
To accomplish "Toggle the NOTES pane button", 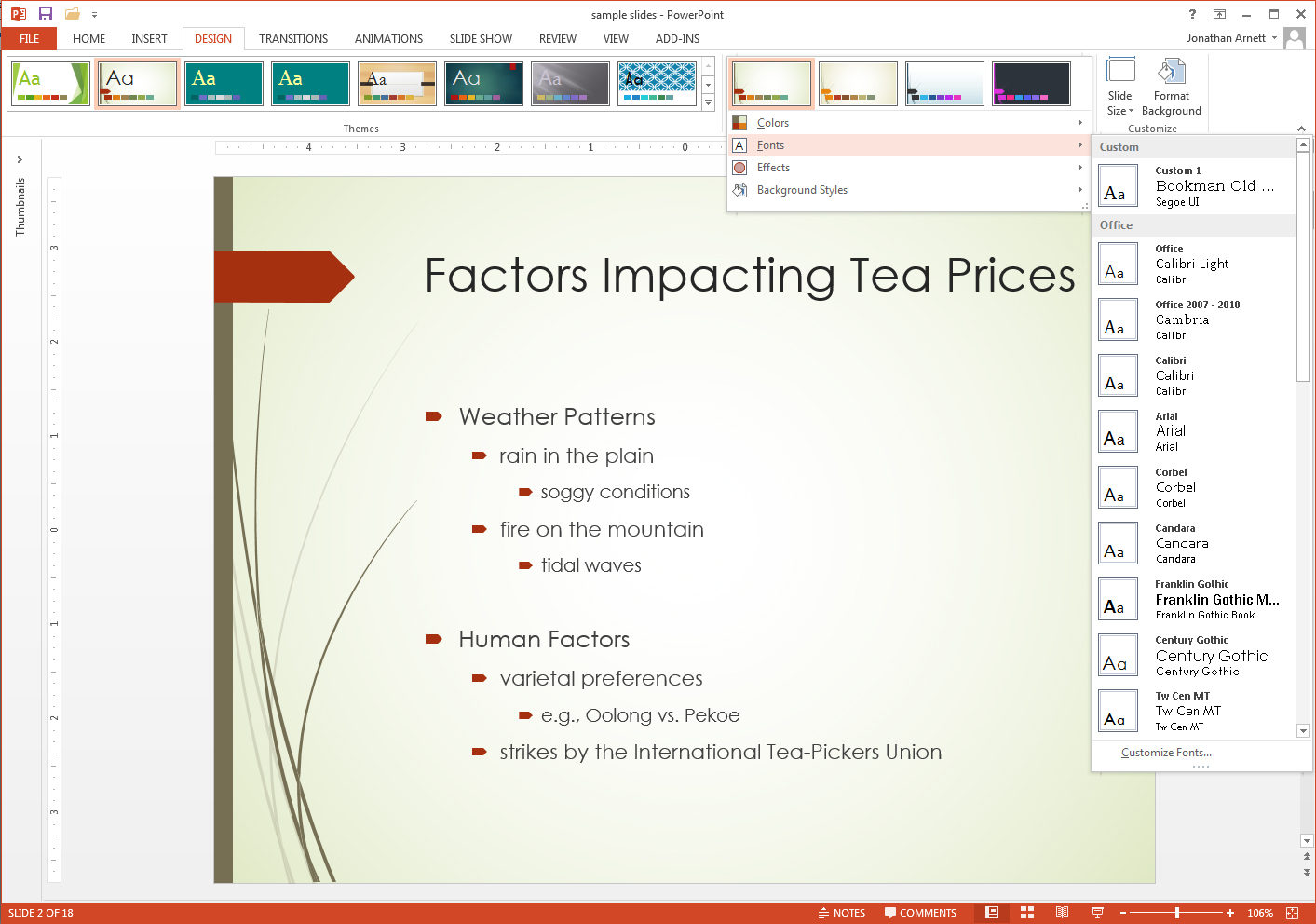I will 842,913.
